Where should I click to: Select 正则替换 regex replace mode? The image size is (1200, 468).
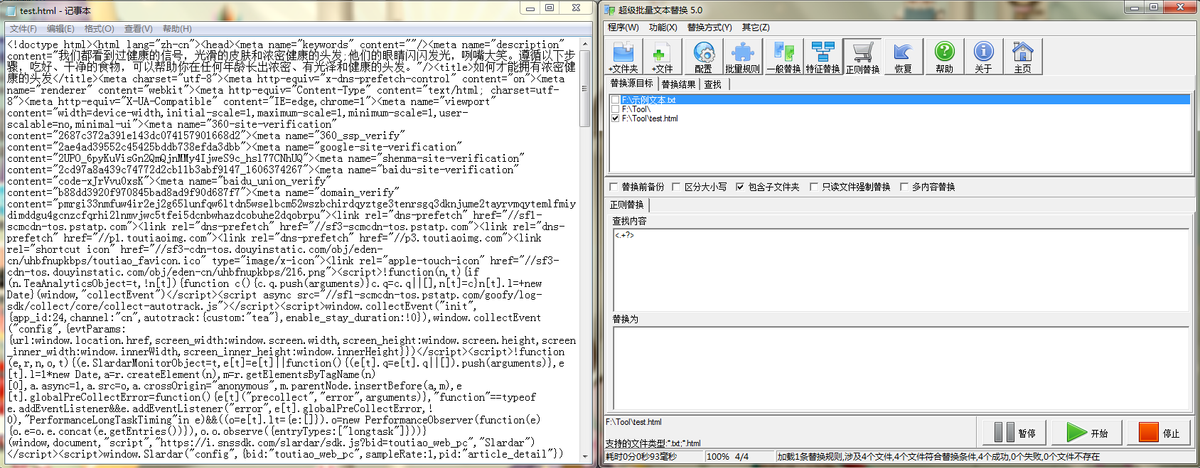click(863, 57)
